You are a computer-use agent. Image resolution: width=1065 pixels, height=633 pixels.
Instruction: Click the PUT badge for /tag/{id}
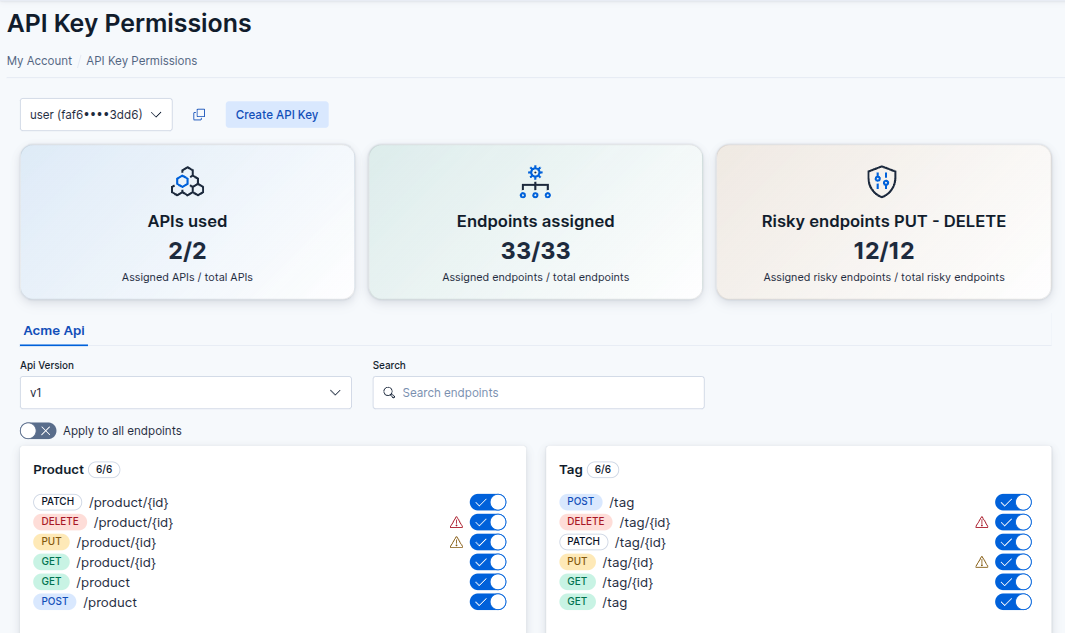click(x=577, y=562)
